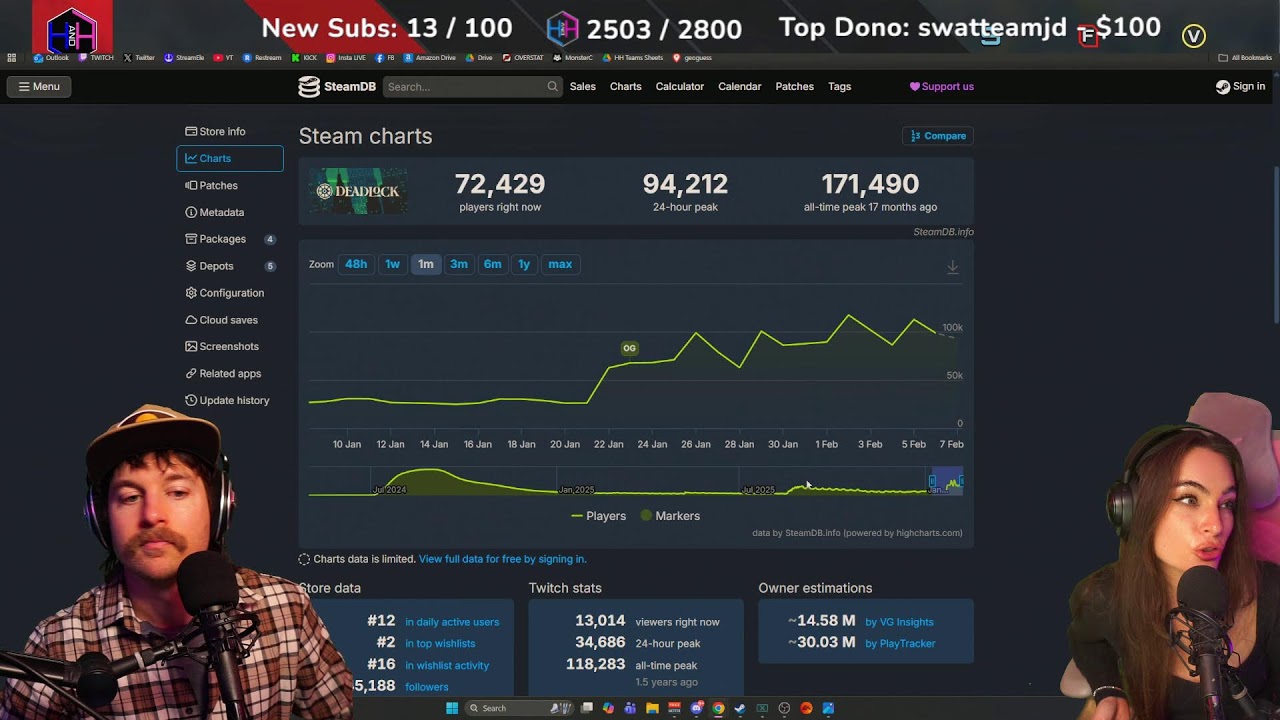Download the chart data via the arrow icon
1280x720 pixels.
(x=952, y=267)
